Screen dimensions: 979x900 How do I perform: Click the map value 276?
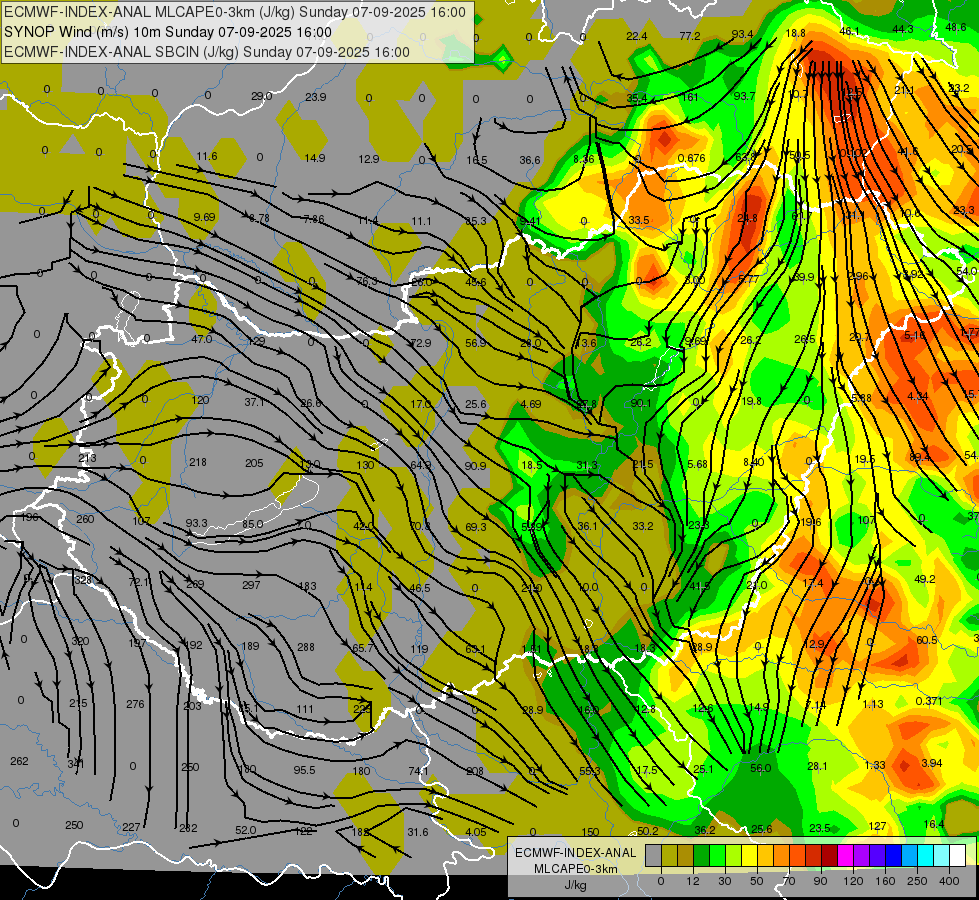coord(135,704)
